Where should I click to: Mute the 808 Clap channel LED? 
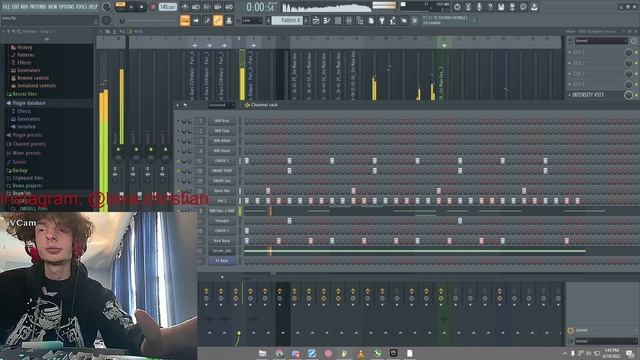click(x=178, y=131)
